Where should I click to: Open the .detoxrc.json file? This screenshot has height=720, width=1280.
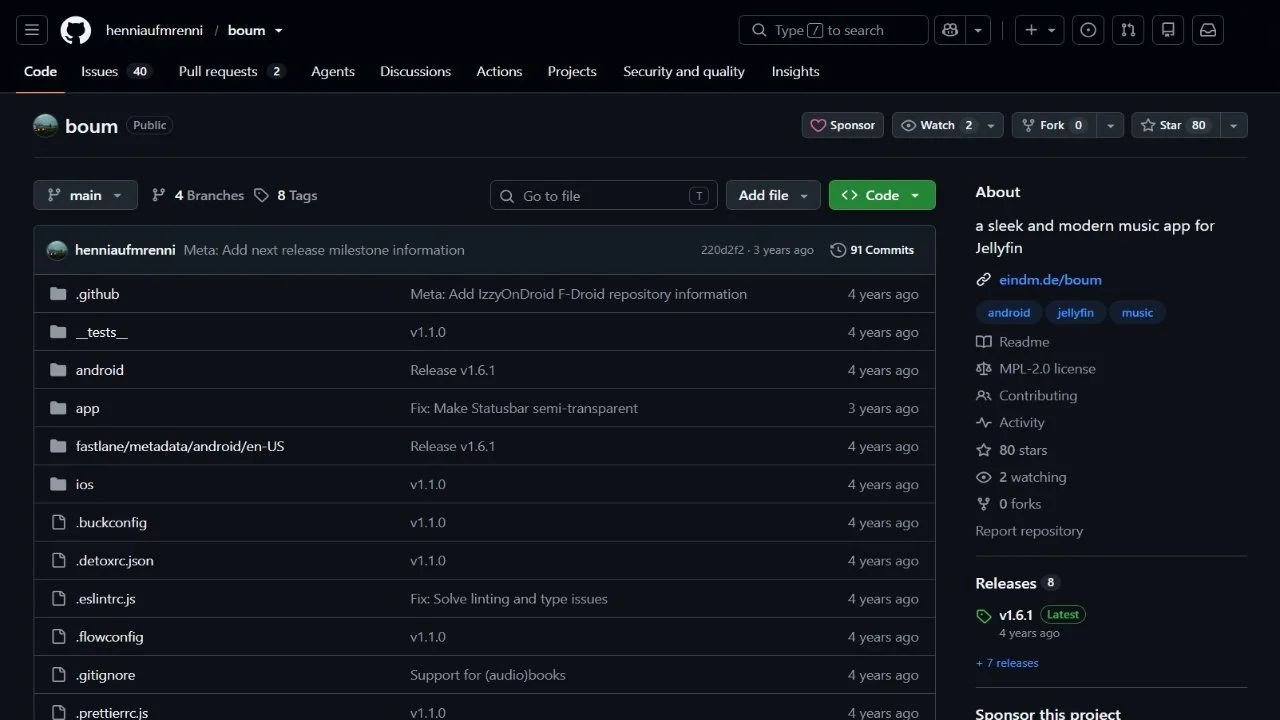click(x=115, y=561)
